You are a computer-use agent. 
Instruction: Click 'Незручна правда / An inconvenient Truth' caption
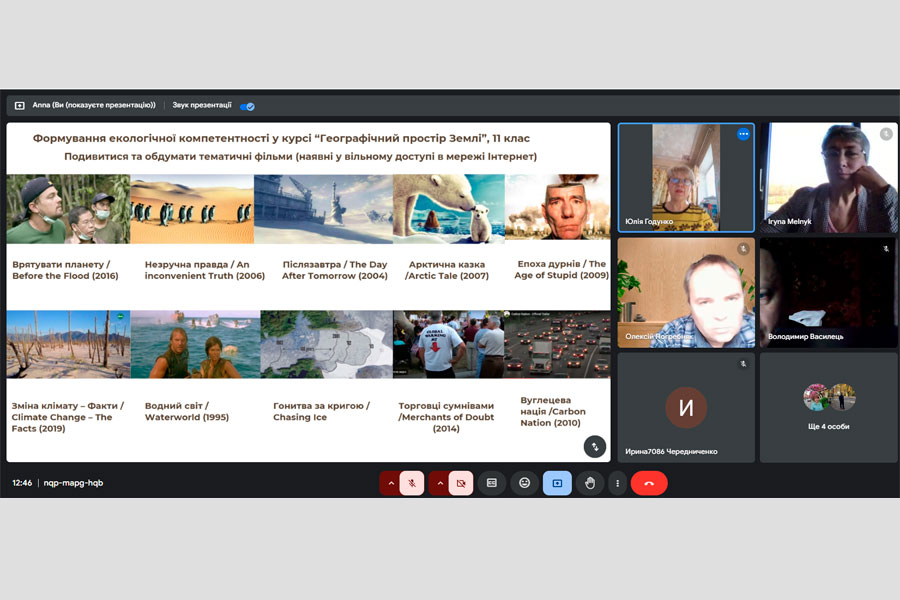pyautogui.click(x=205, y=270)
